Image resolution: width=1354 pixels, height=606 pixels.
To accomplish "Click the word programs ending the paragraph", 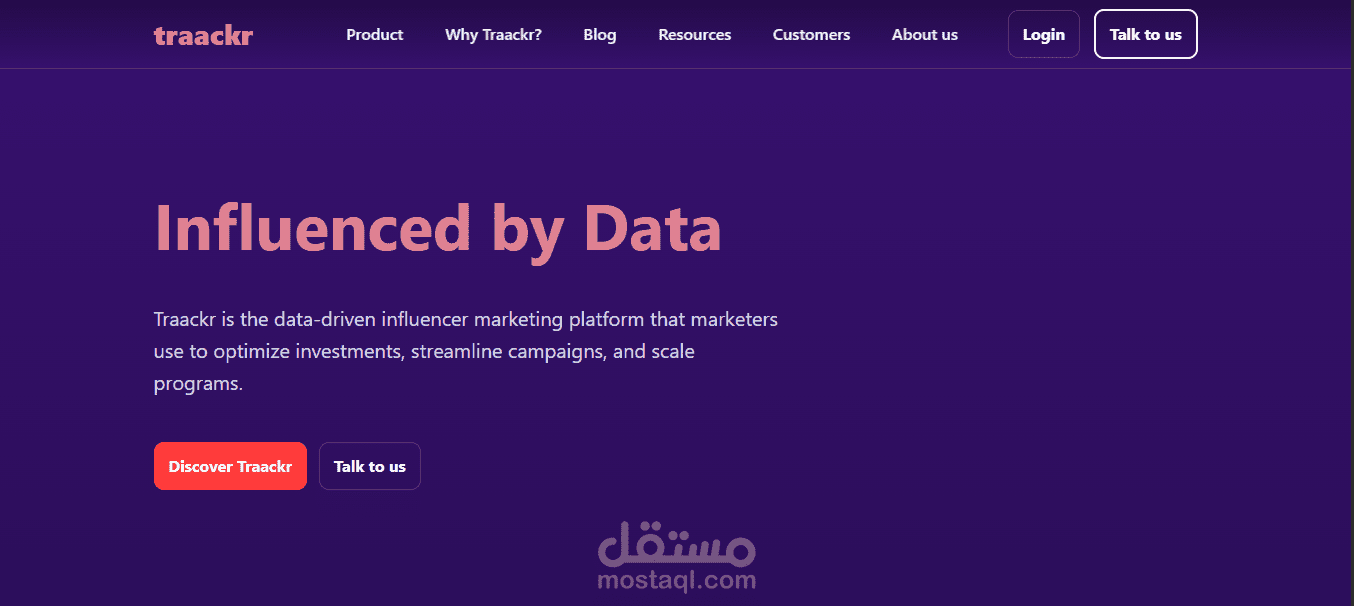I will pos(197,384).
